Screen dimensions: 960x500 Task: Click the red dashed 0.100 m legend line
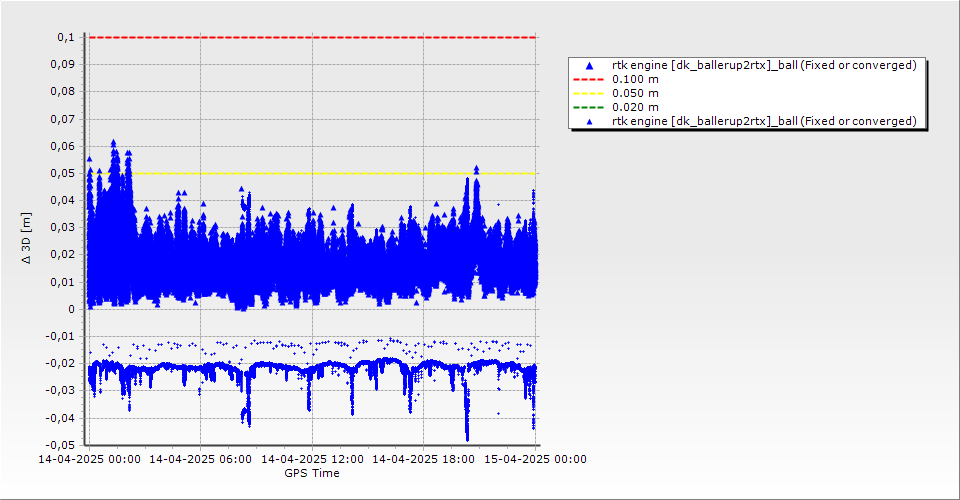[x=588, y=80]
